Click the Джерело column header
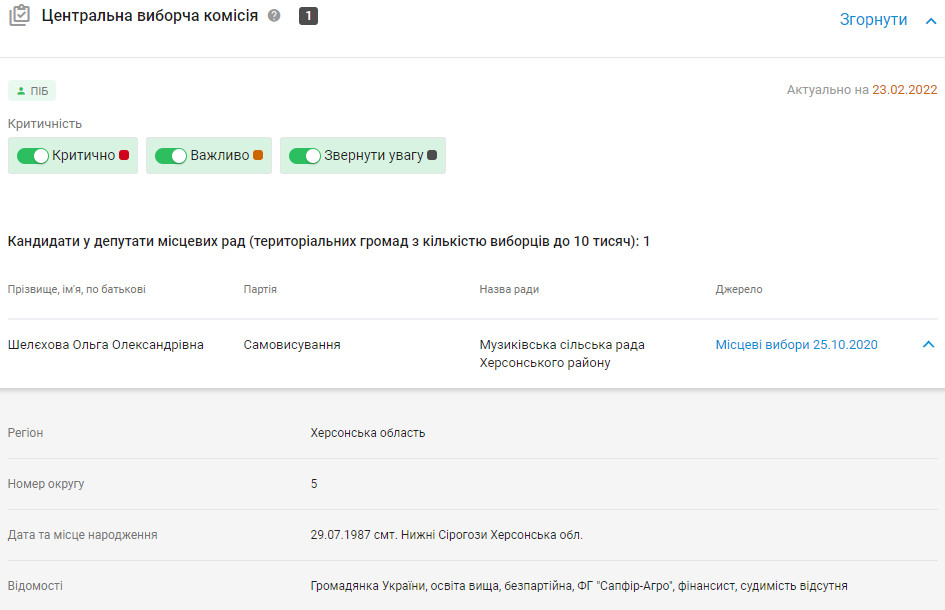 739,290
